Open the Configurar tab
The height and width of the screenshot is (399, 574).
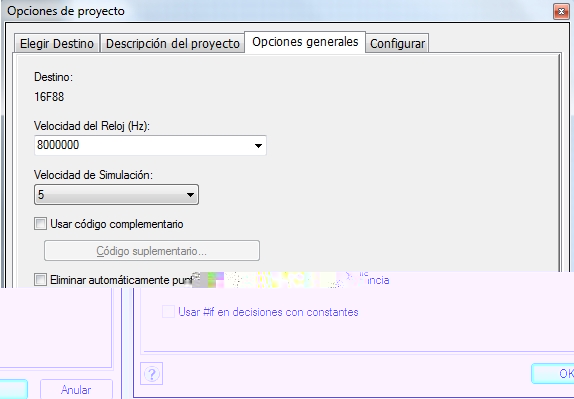[397, 44]
